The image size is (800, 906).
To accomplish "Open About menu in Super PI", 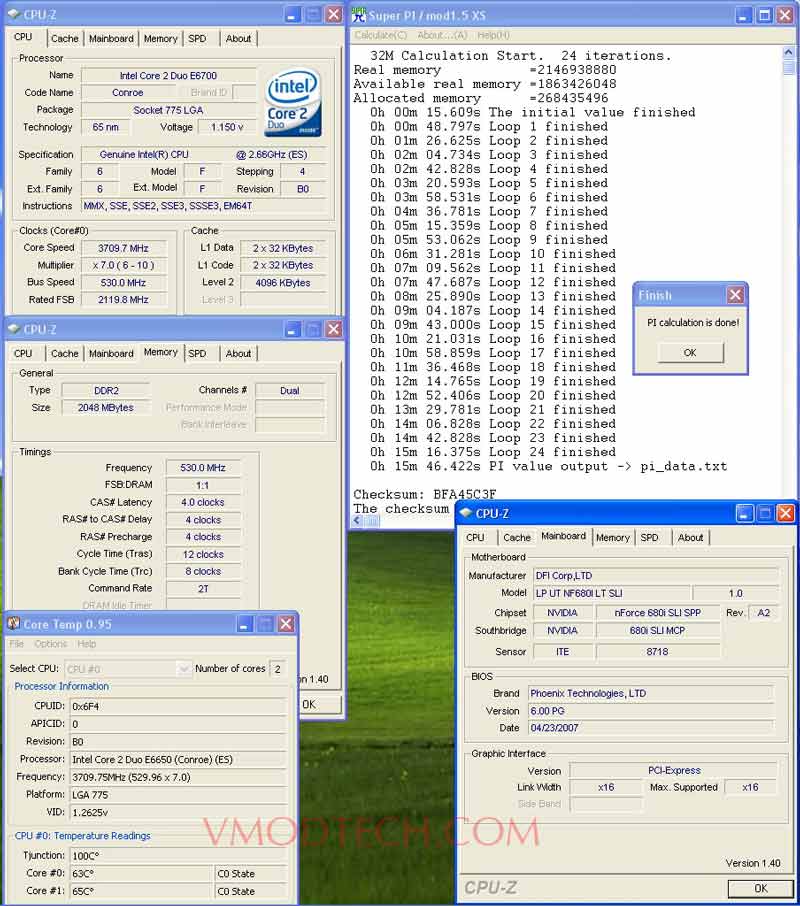I will coord(442,35).
